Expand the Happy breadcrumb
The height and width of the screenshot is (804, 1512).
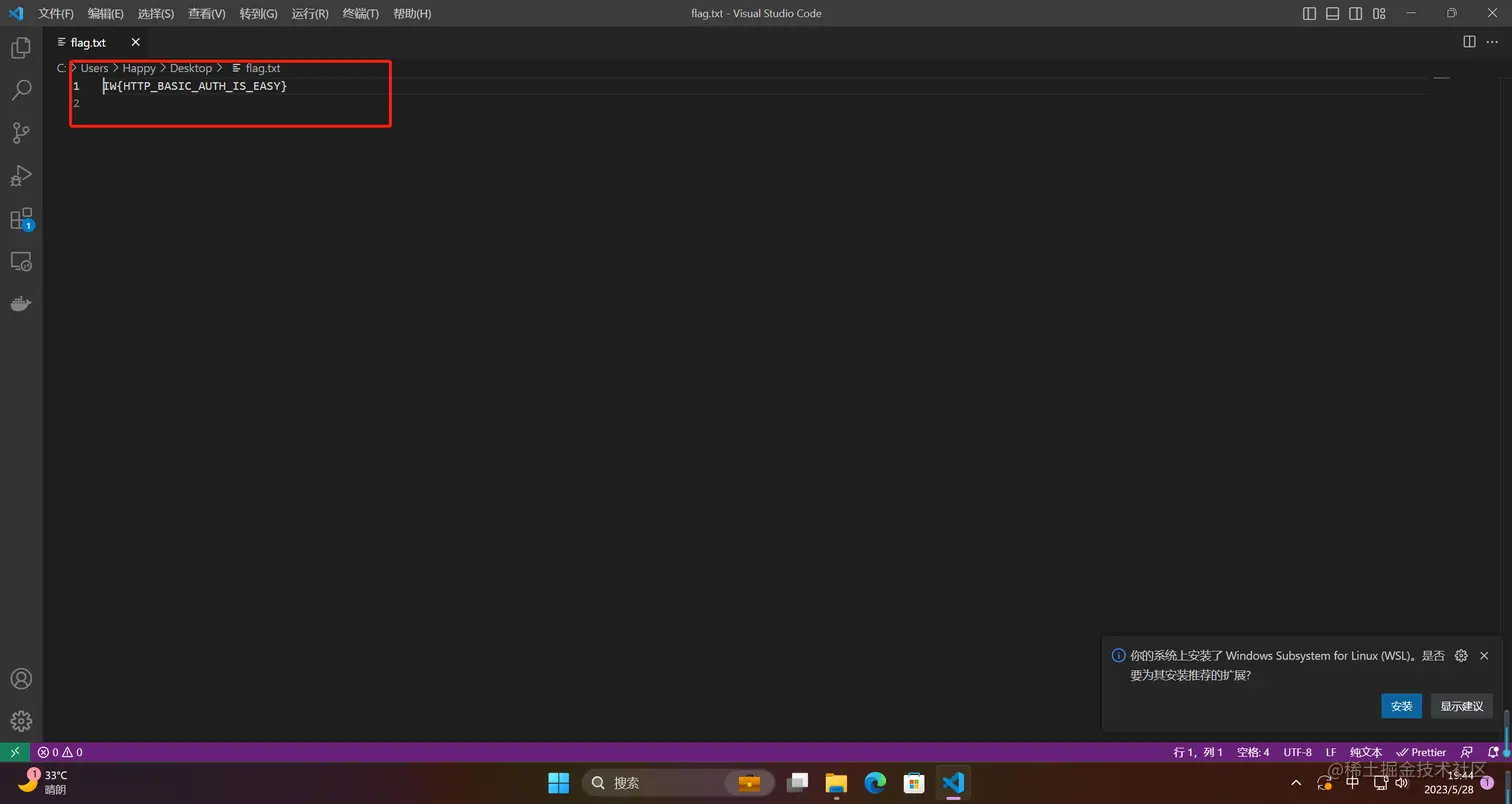point(139,68)
